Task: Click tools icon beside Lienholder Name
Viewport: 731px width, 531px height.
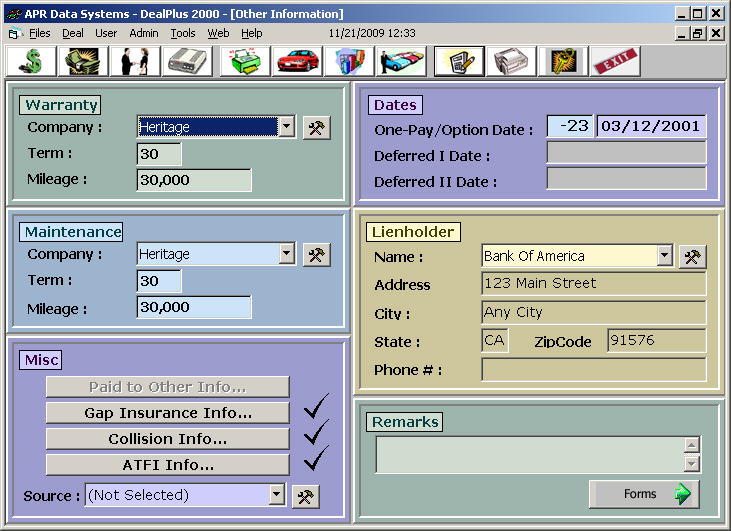Action: click(692, 257)
